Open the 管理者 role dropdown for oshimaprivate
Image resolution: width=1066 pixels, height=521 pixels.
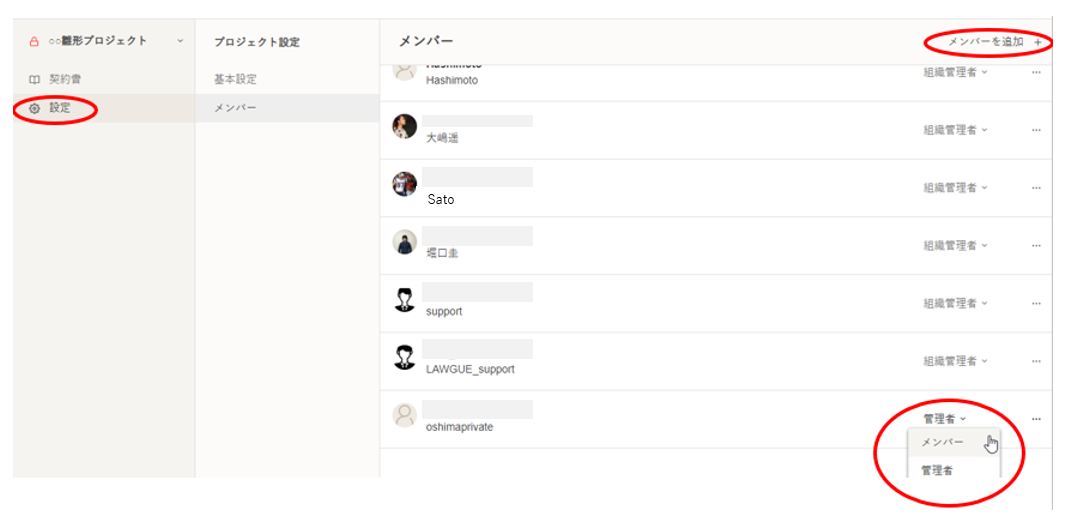coord(944,419)
